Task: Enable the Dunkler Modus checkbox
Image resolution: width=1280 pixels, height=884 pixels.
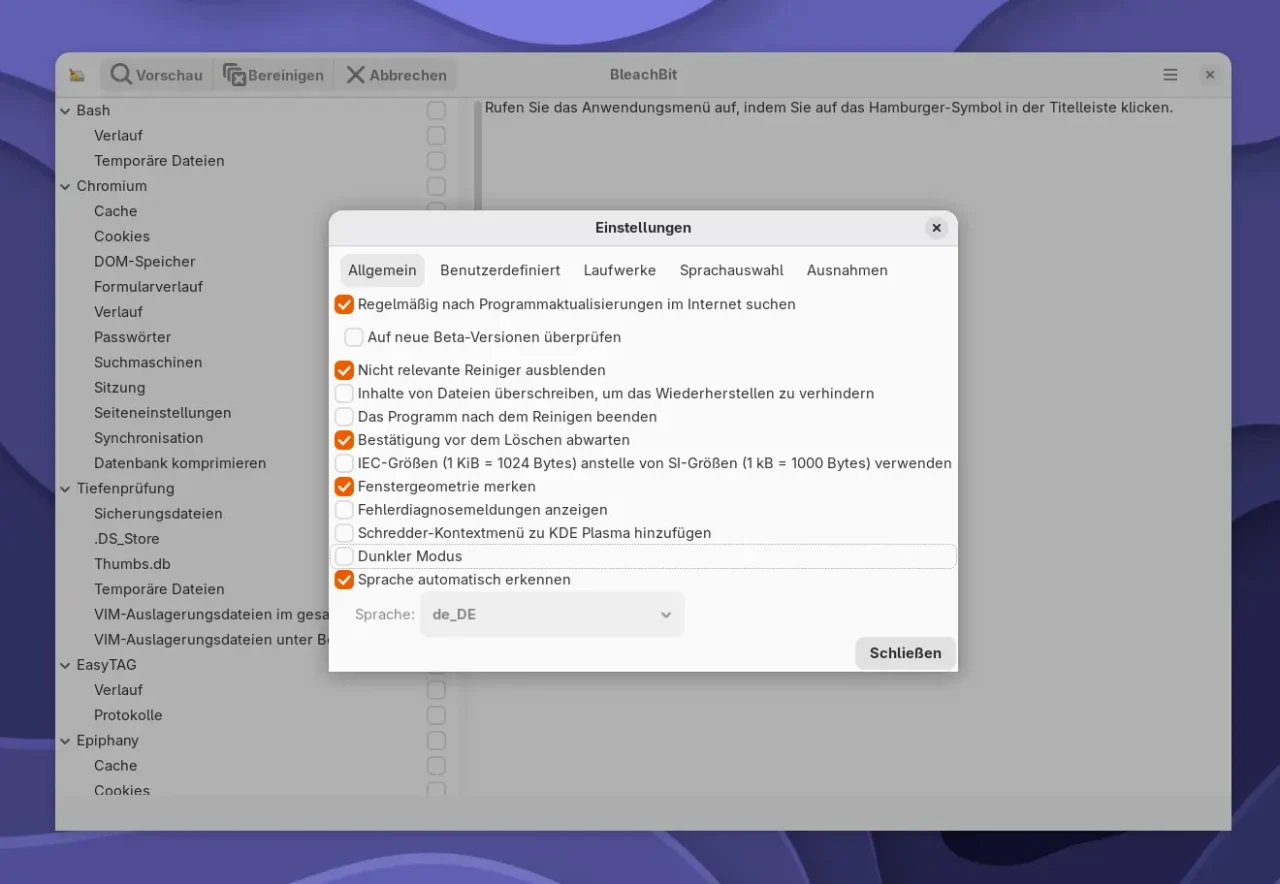Action: coord(344,556)
